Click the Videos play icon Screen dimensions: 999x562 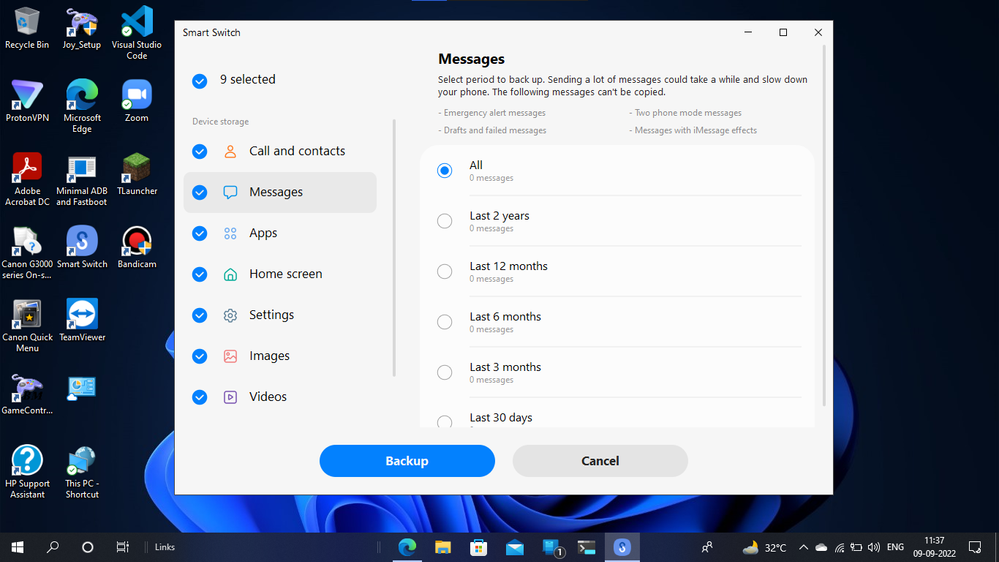click(x=230, y=398)
